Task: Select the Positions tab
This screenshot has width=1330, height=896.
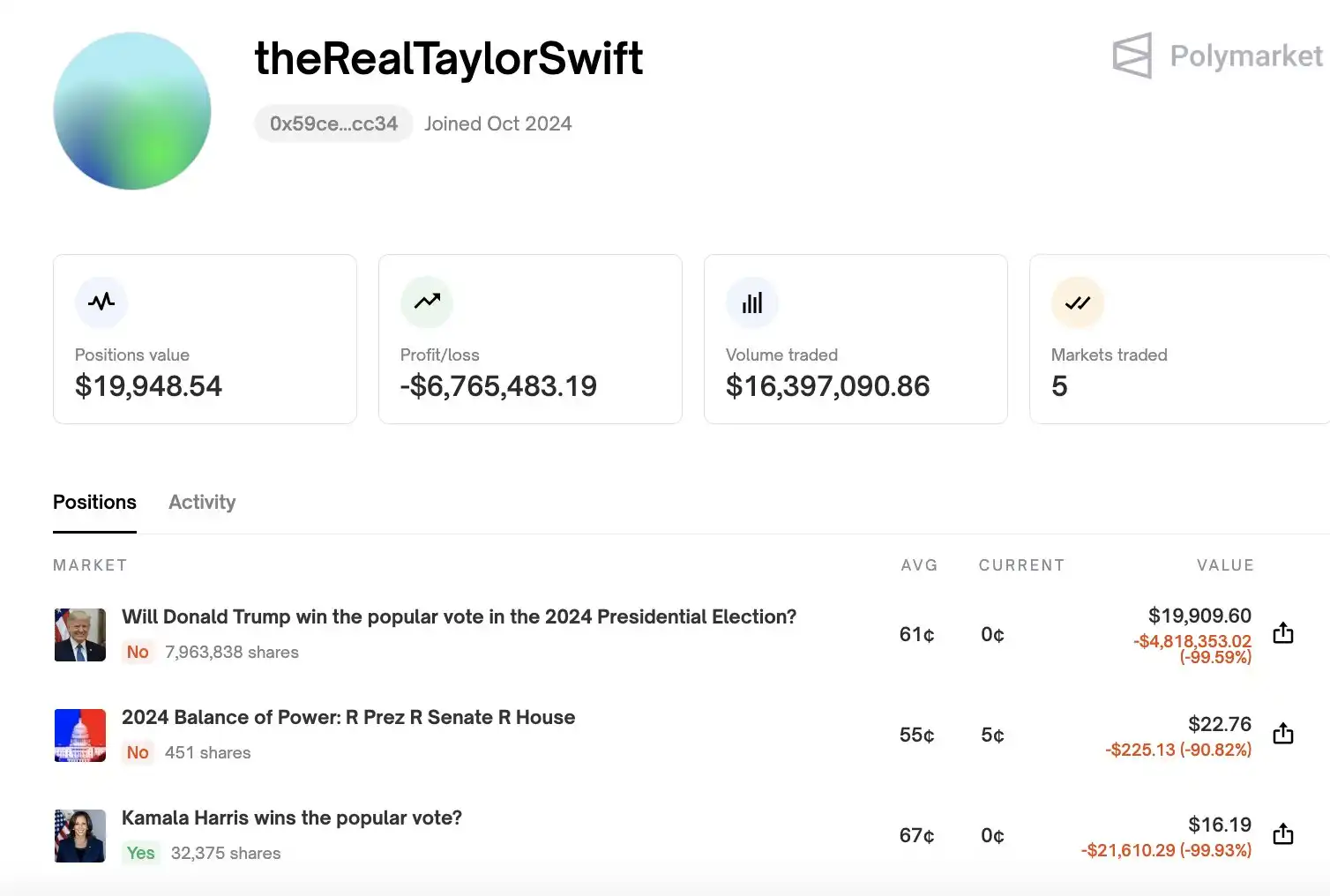Action: click(x=94, y=502)
